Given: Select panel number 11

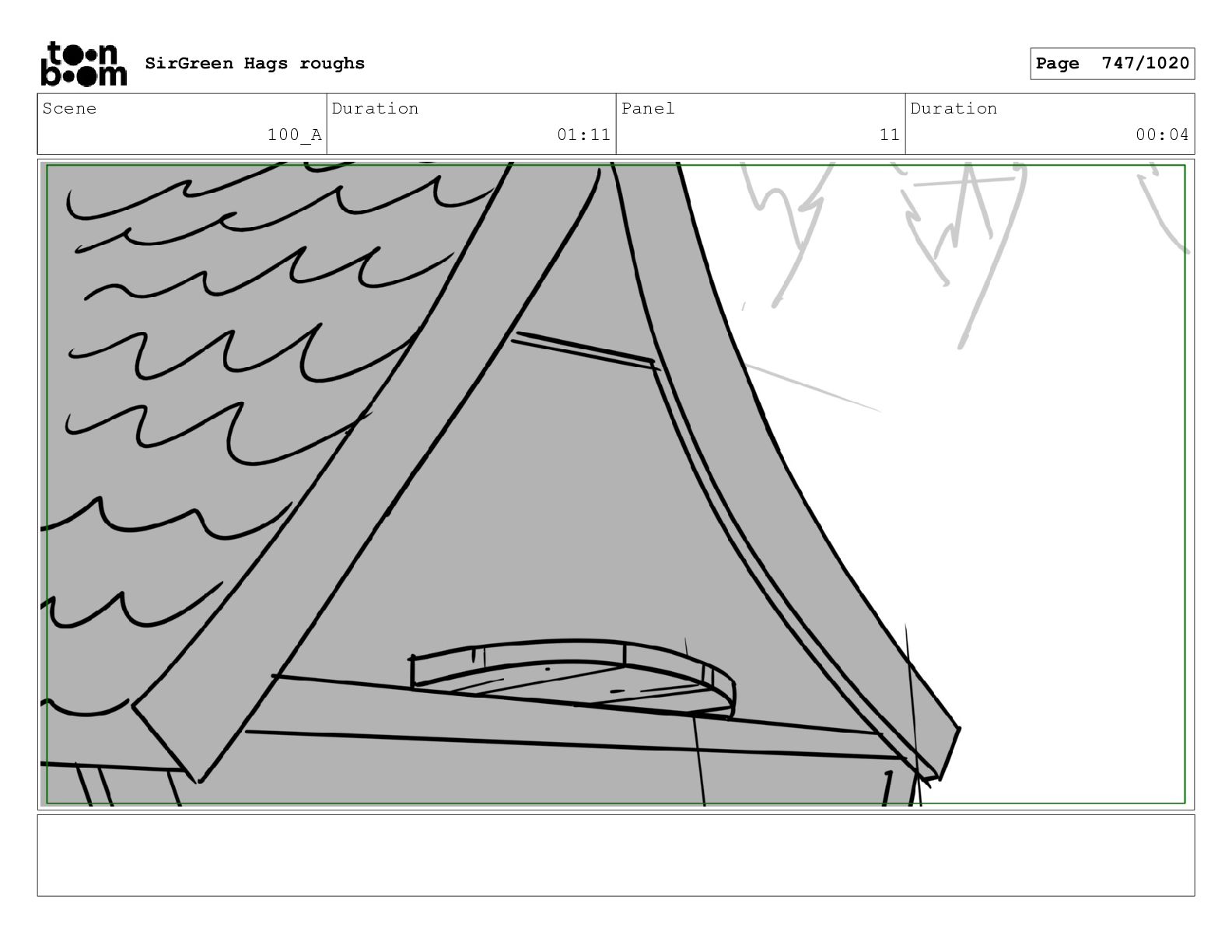Looking at the screenshot, I should point(889,135).
